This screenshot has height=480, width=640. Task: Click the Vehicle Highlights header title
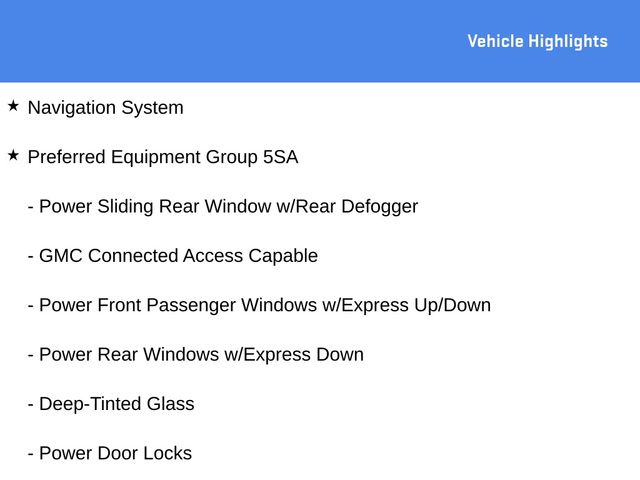point(538,42)
